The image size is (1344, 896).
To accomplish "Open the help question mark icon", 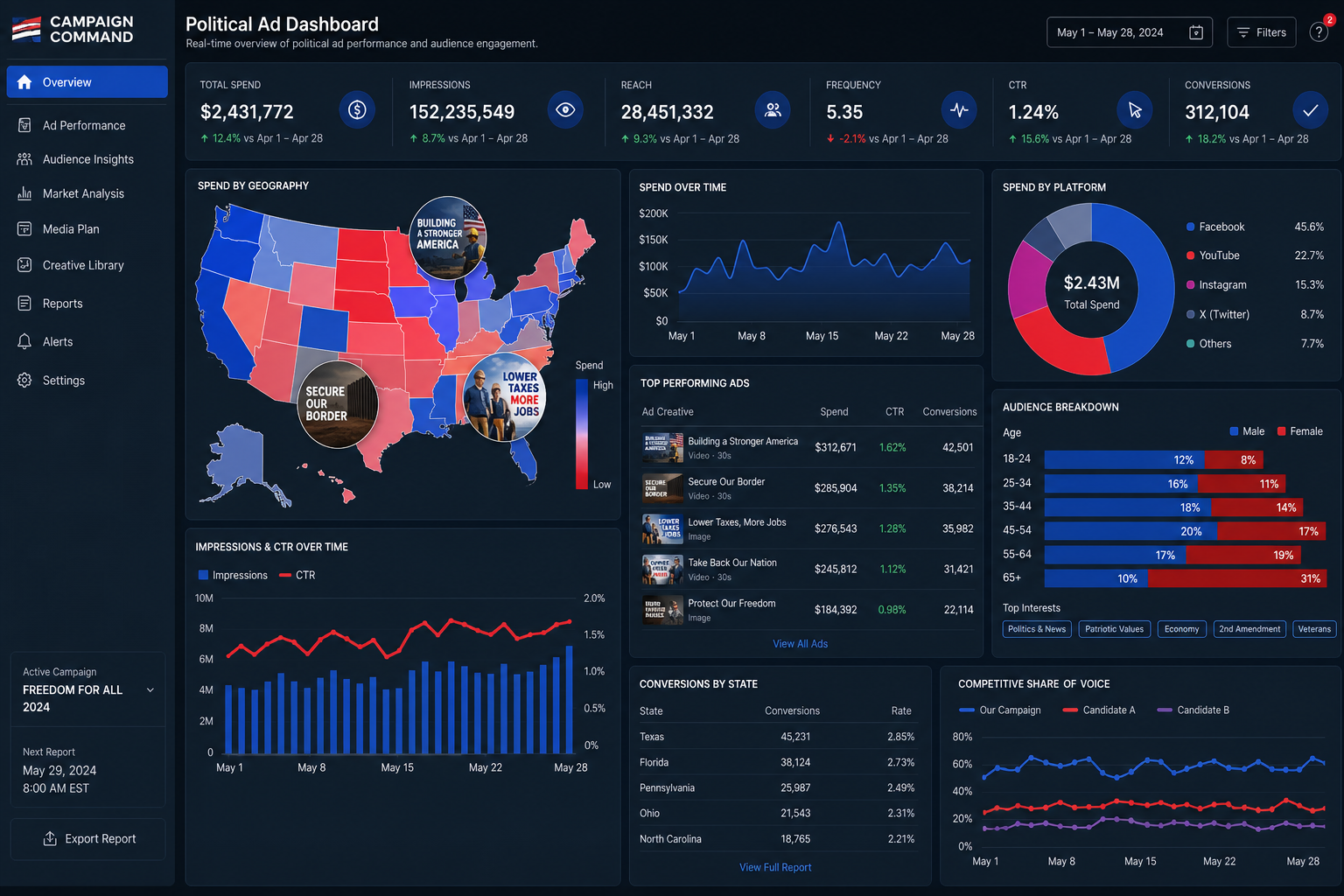I will click(x=1319, y=32).
